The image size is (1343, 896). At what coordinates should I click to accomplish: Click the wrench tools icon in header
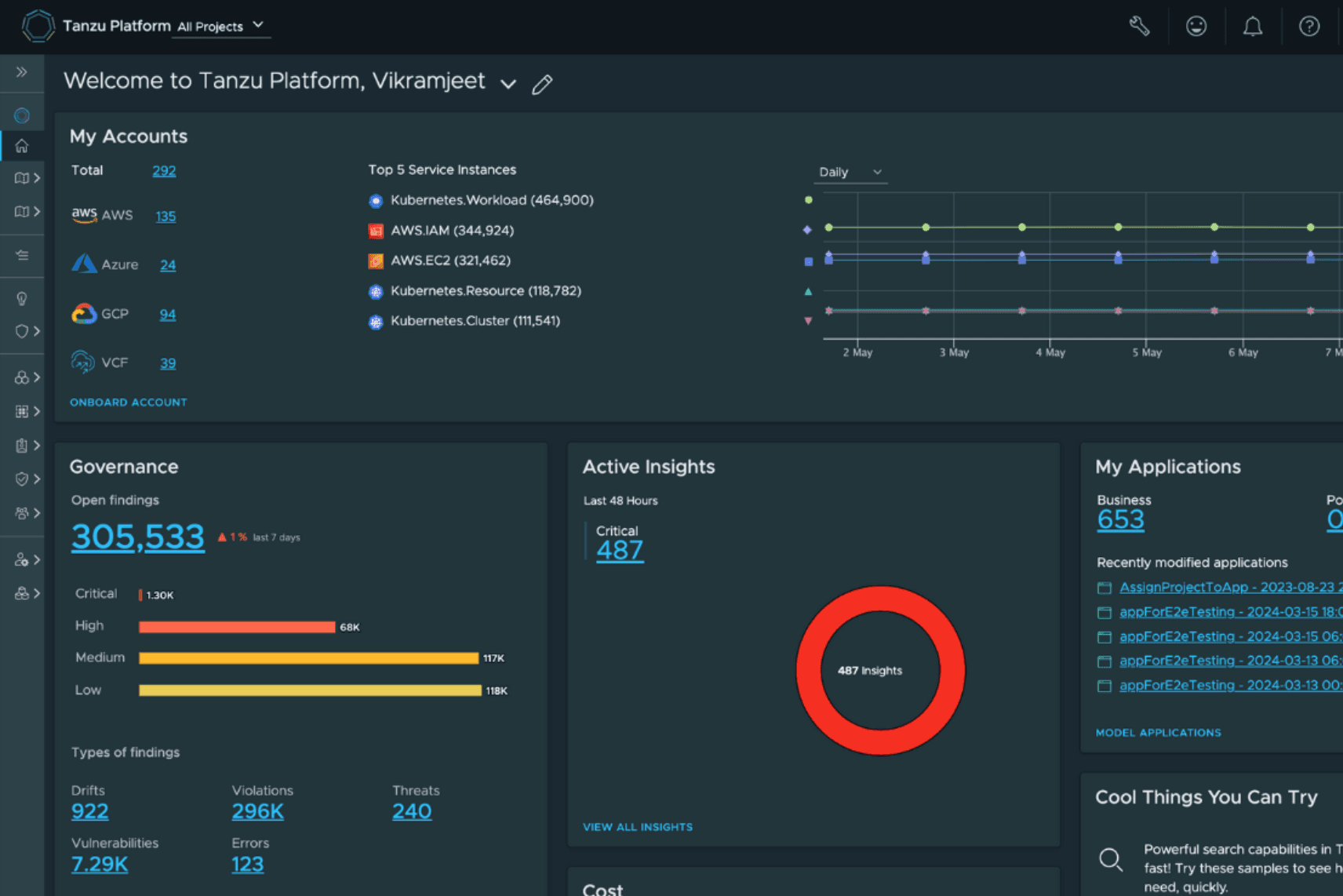click(x=1139, y=27)
